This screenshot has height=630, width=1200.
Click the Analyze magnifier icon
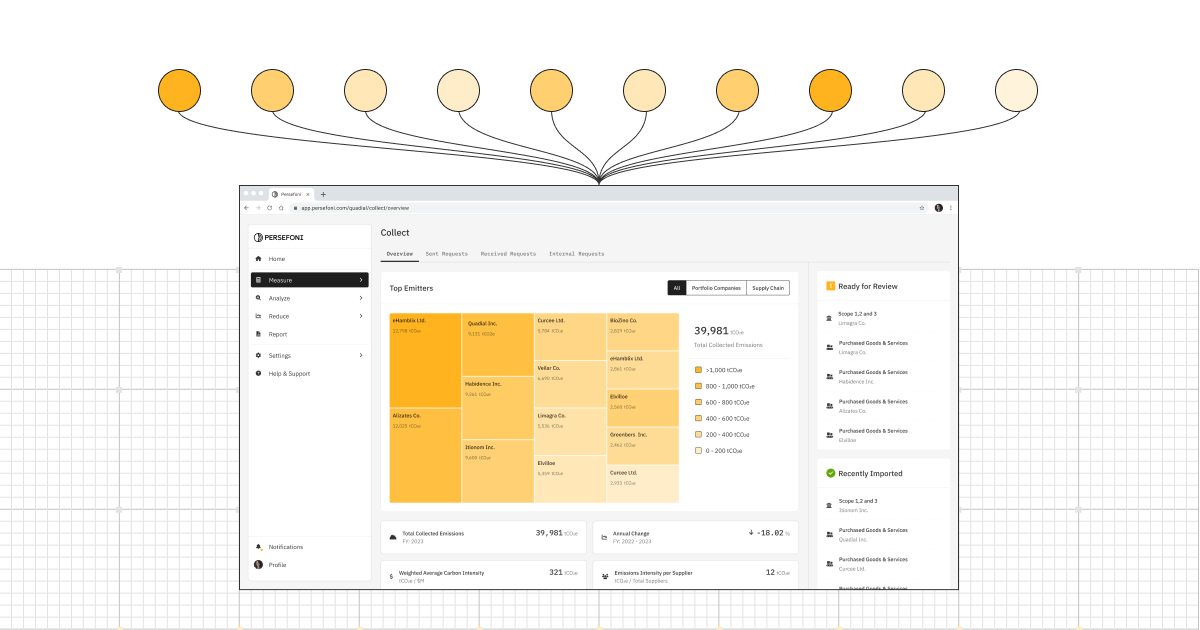[x=258, y=298]
